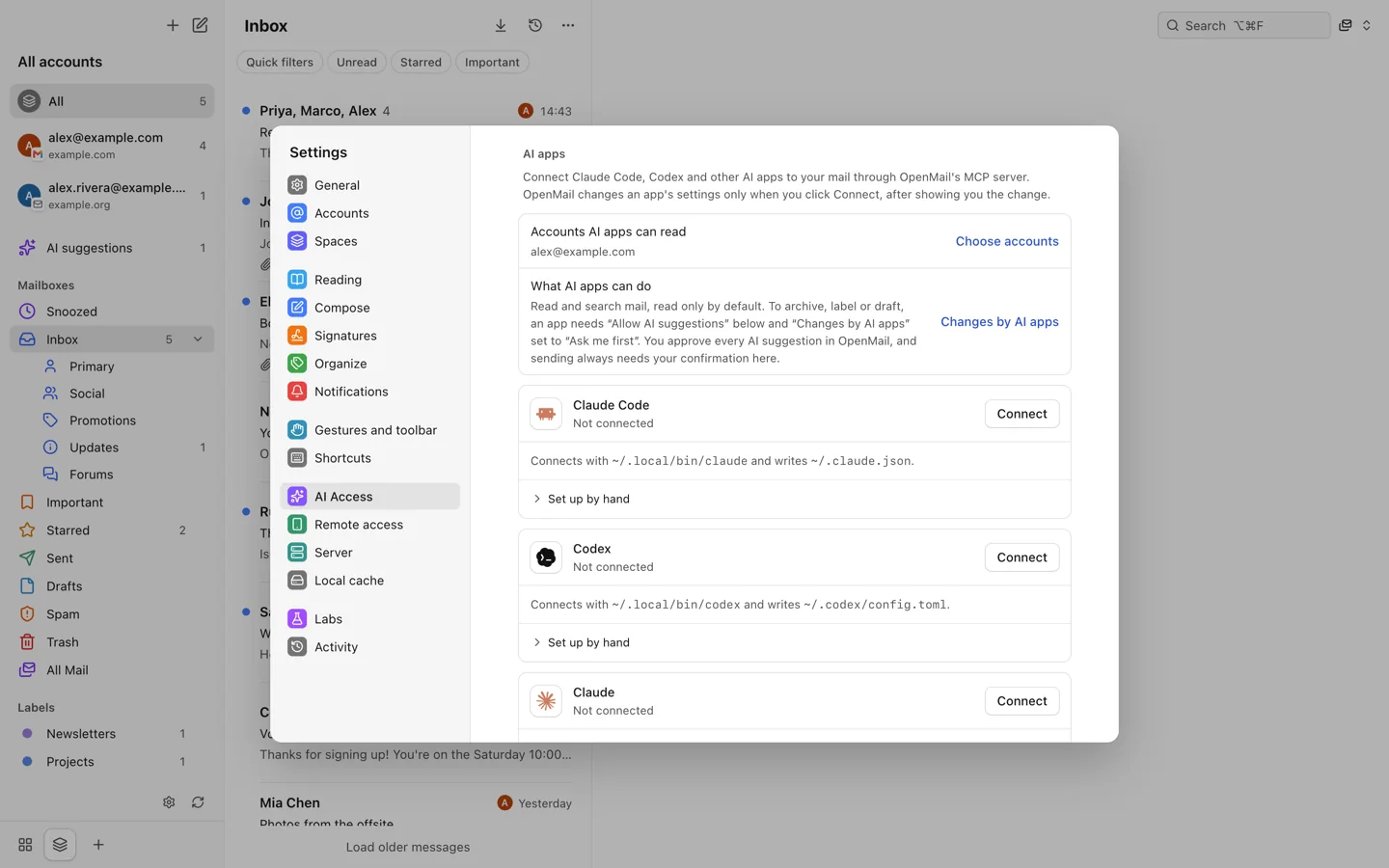Screen dimensions: 1389x868
Task: Open the grid view icon at bottom left
Action: (25, 845)
